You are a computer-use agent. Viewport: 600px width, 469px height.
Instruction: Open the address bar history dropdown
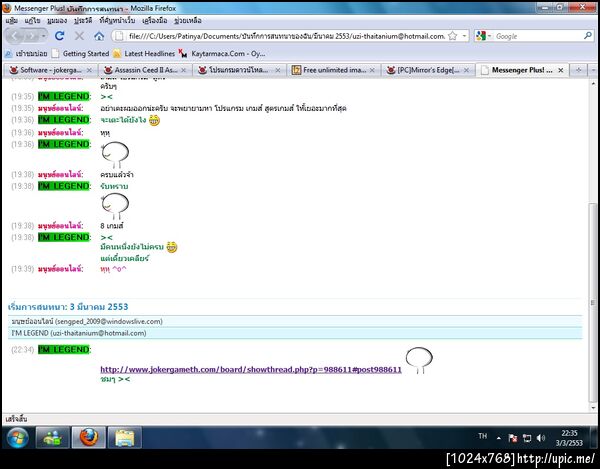(x=464, y=36)
